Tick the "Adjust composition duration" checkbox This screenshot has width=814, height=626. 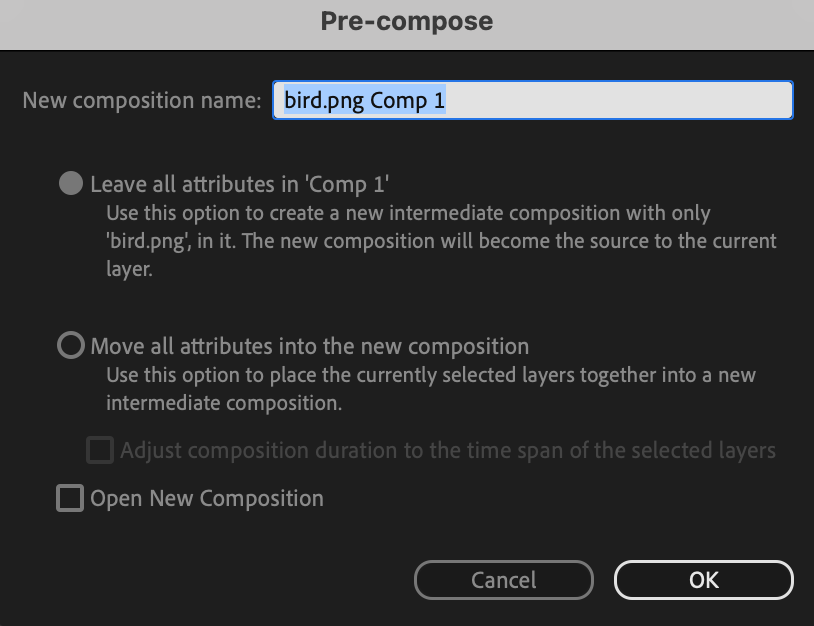pyautogui.click(x=100, y=450)
